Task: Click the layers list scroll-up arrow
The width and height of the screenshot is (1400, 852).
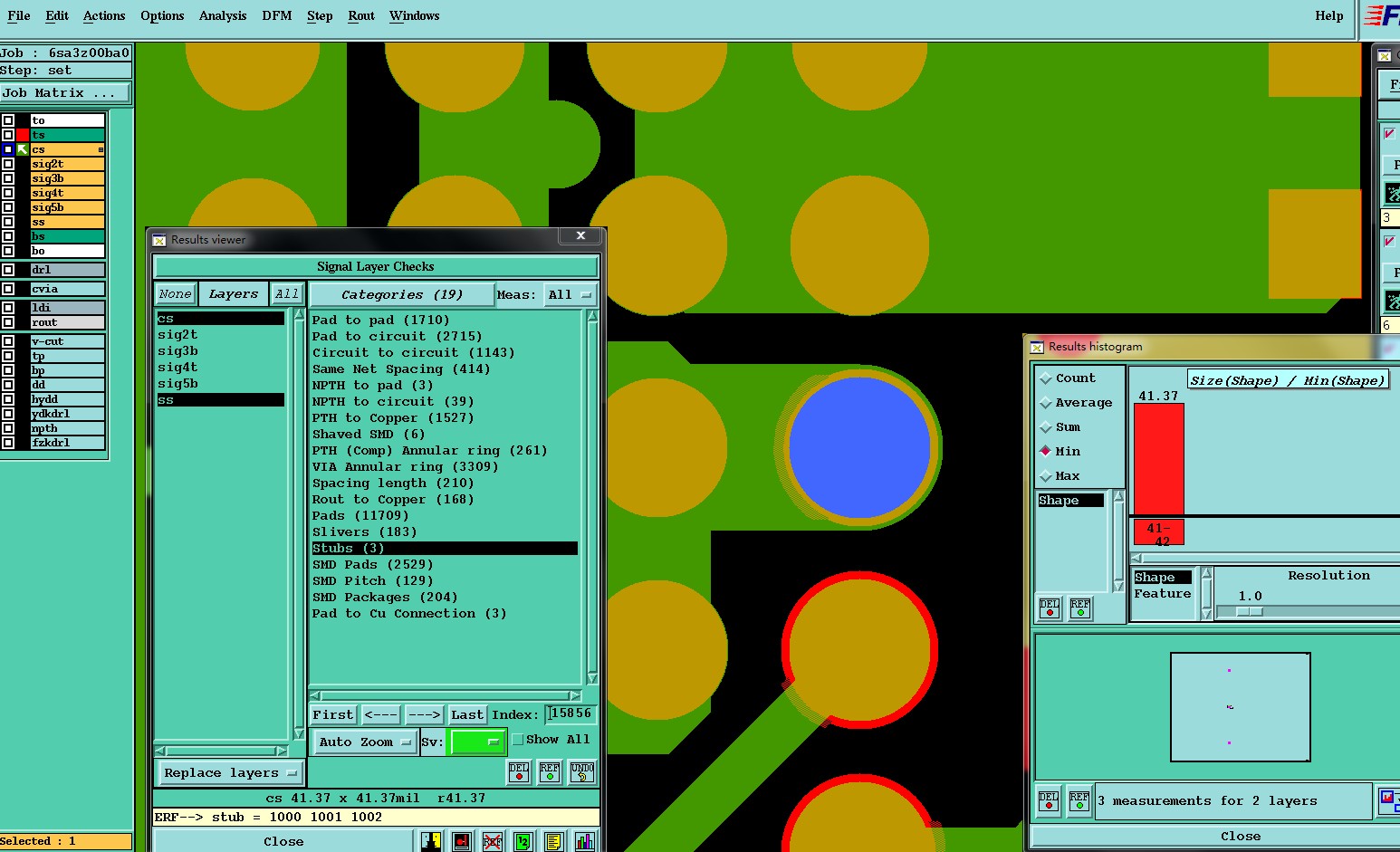Action: pos(300,315)
